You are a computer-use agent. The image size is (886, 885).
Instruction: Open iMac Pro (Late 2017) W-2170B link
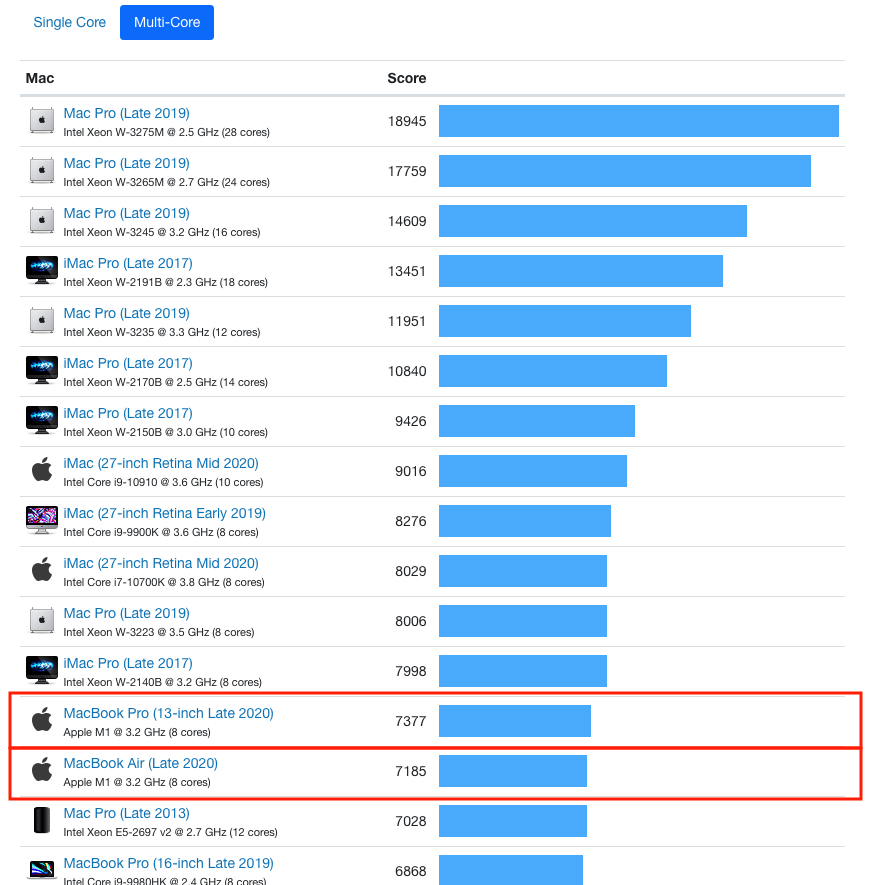pyautogui.click(x=128, y=363)
